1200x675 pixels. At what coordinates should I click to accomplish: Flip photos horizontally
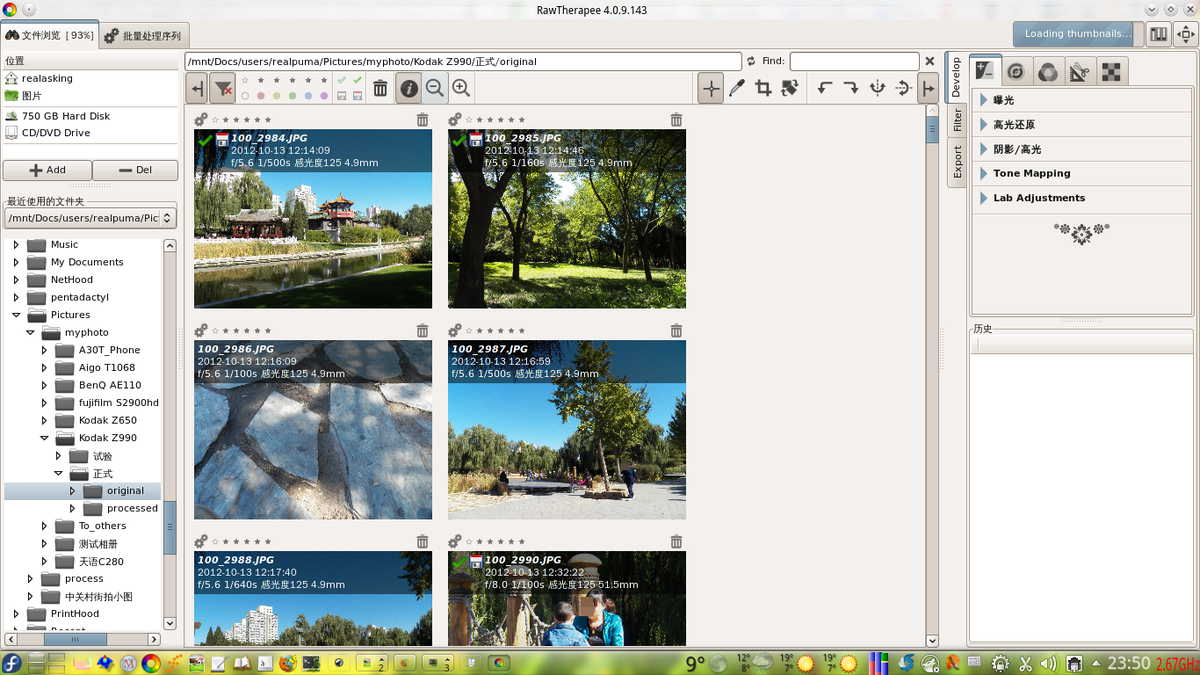click(877, 88)
